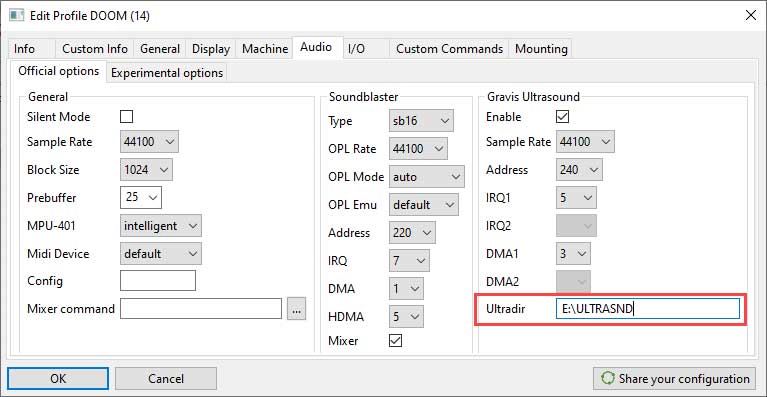This screenshot has width=767, height=397.
Task: Select the Official options sub-tab
Action: pos(59,71)
